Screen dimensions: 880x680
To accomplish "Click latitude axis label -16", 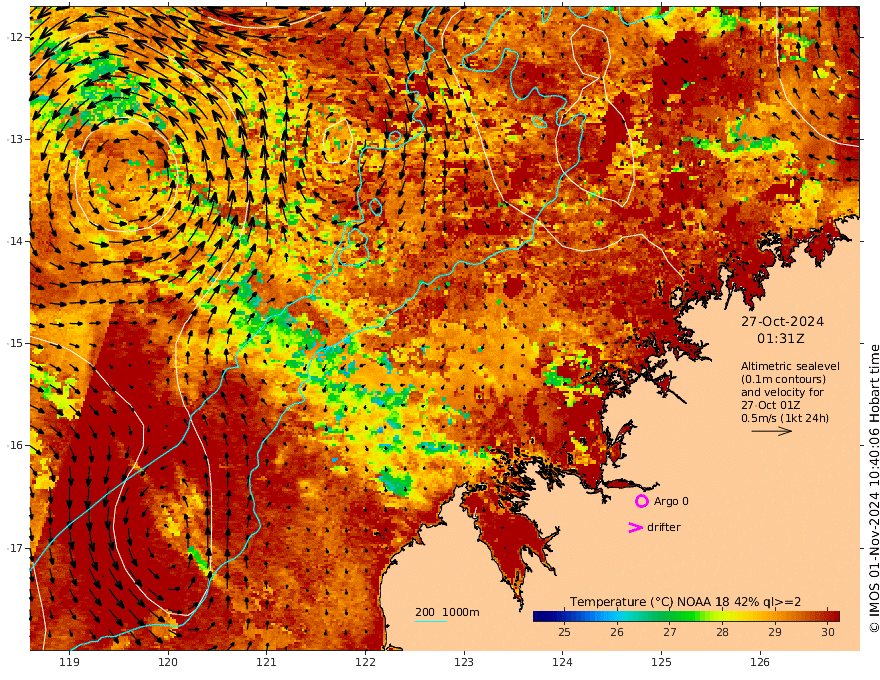I will click(15, 445).
